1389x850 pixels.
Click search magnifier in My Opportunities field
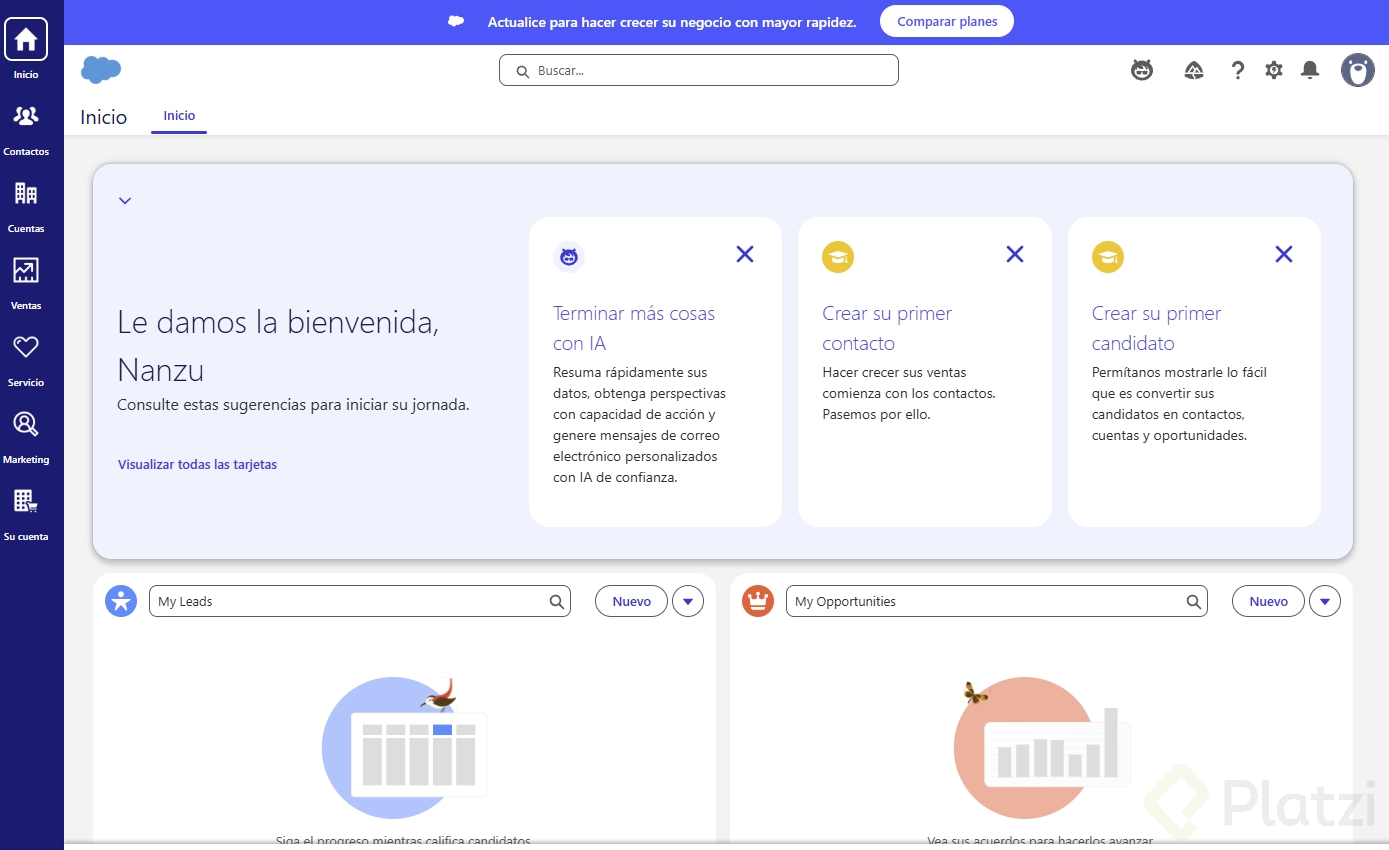(x=1194, y=602)
